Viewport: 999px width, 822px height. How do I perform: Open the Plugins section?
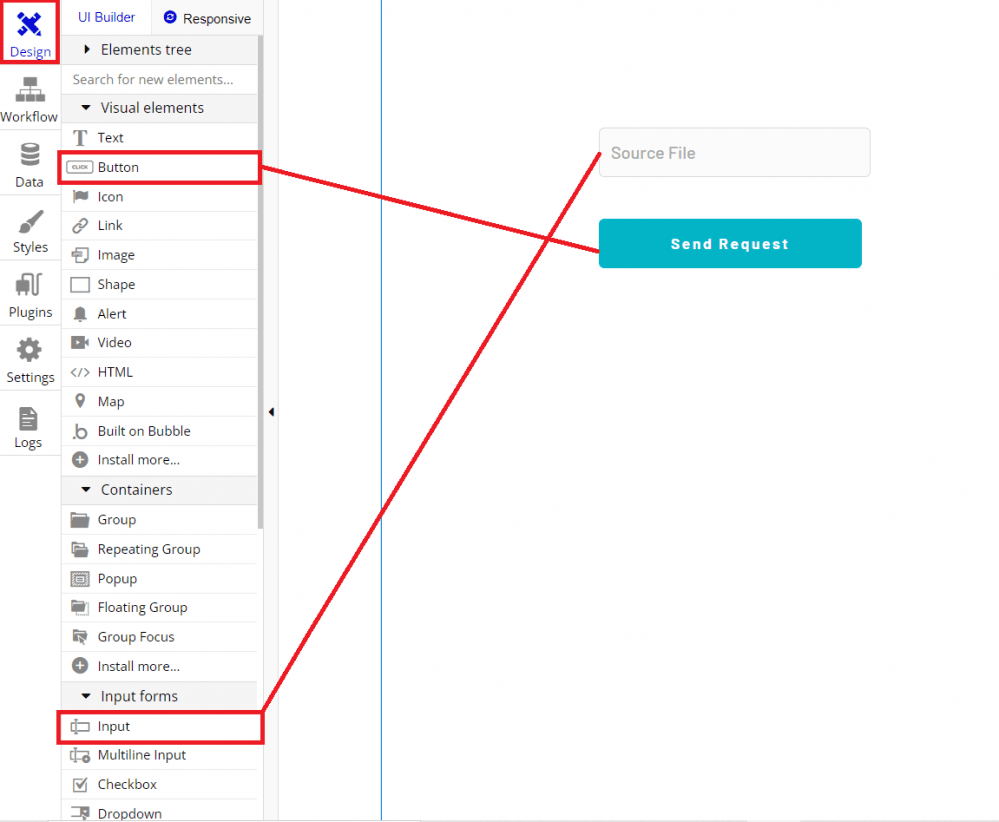[30, 296]
